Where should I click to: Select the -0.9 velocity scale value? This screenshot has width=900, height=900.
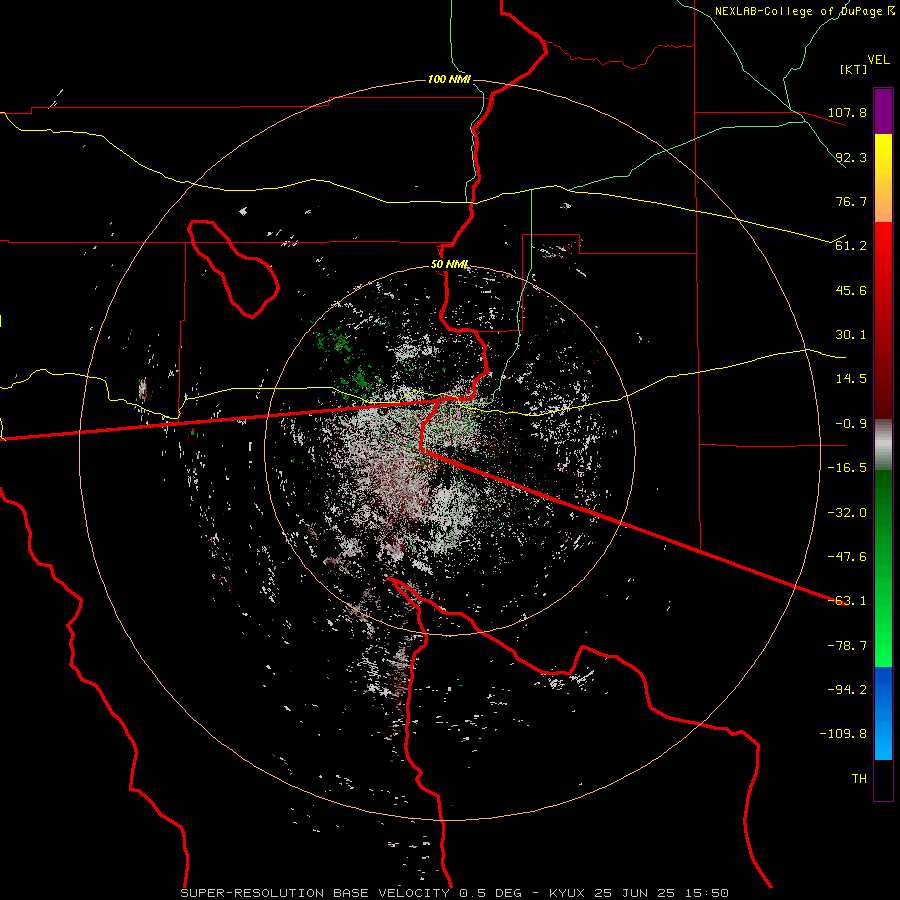pos(847,424)
